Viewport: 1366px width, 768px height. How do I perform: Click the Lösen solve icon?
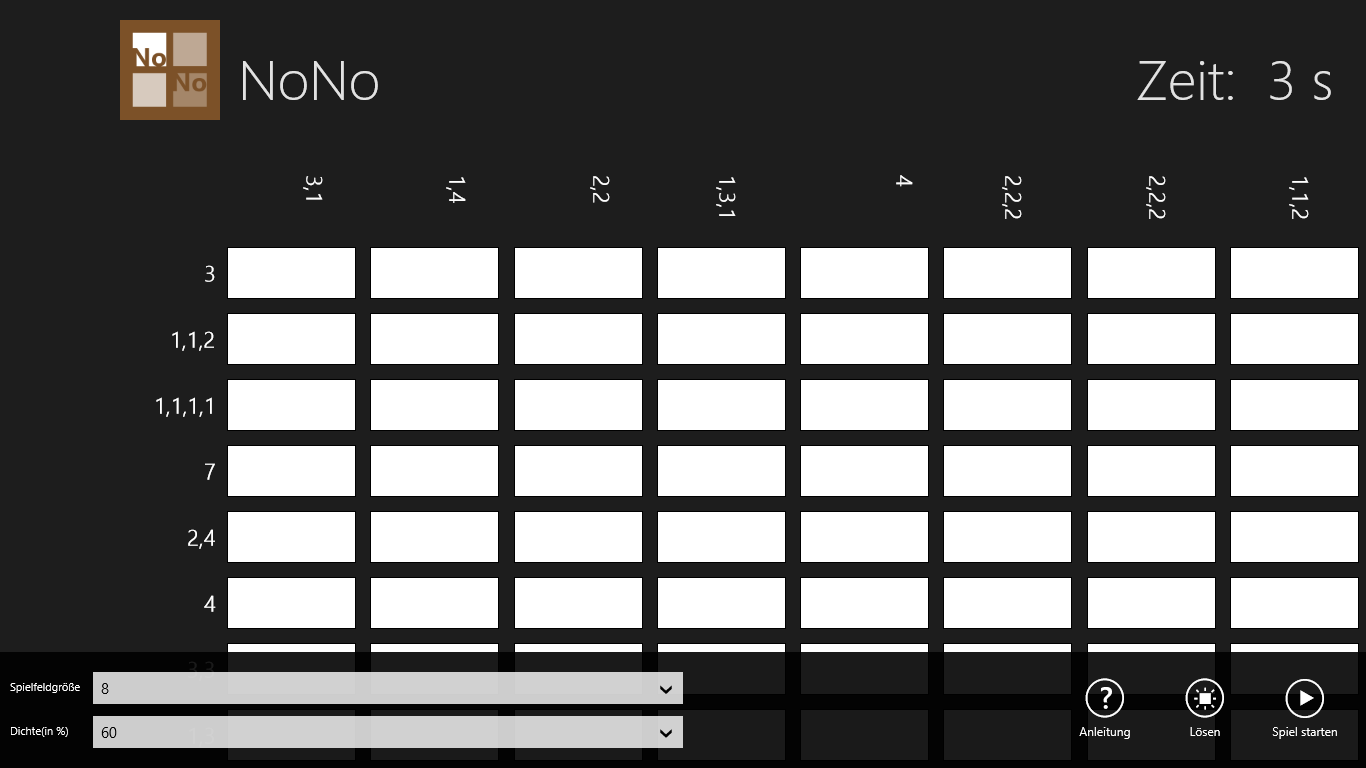click(x=1204, y=699)
